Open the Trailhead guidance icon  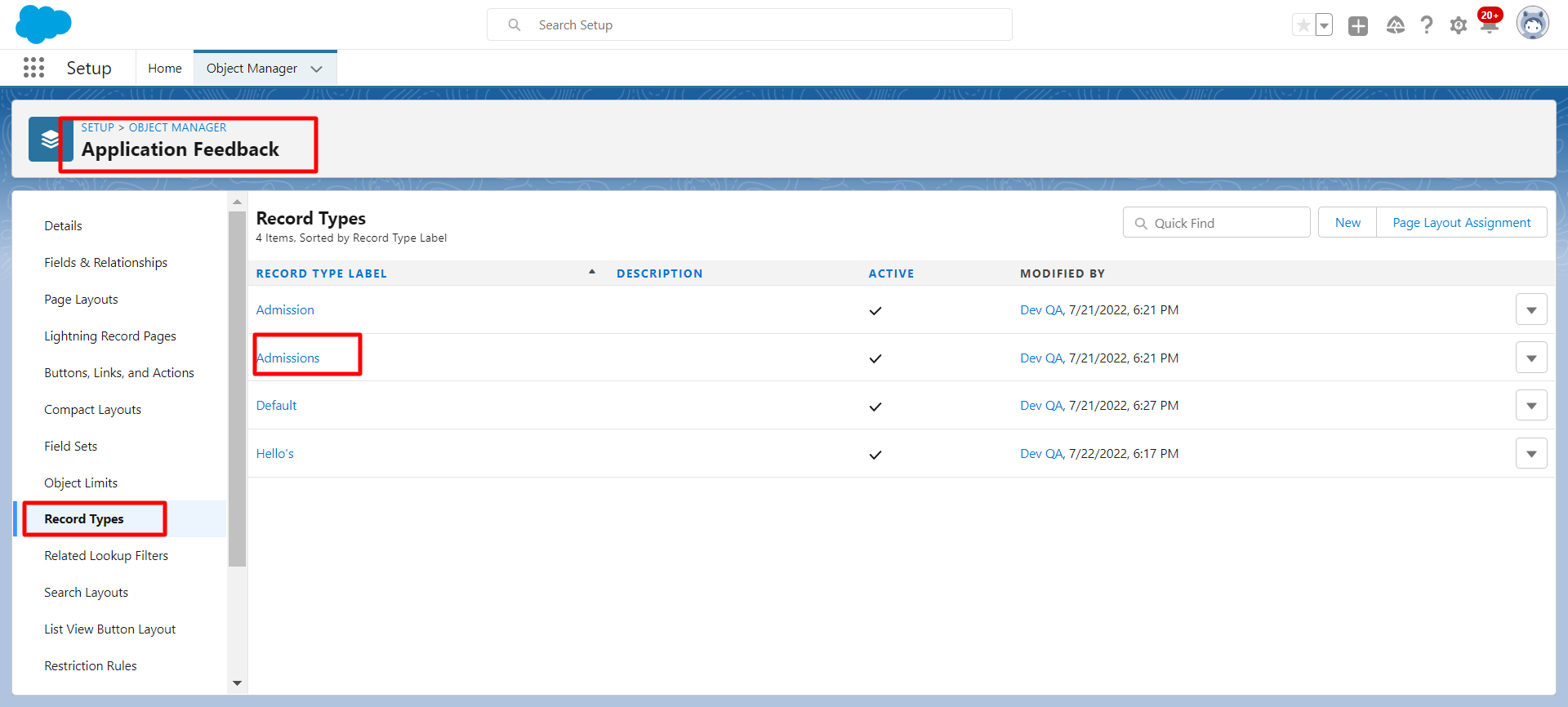point(1395,26)
